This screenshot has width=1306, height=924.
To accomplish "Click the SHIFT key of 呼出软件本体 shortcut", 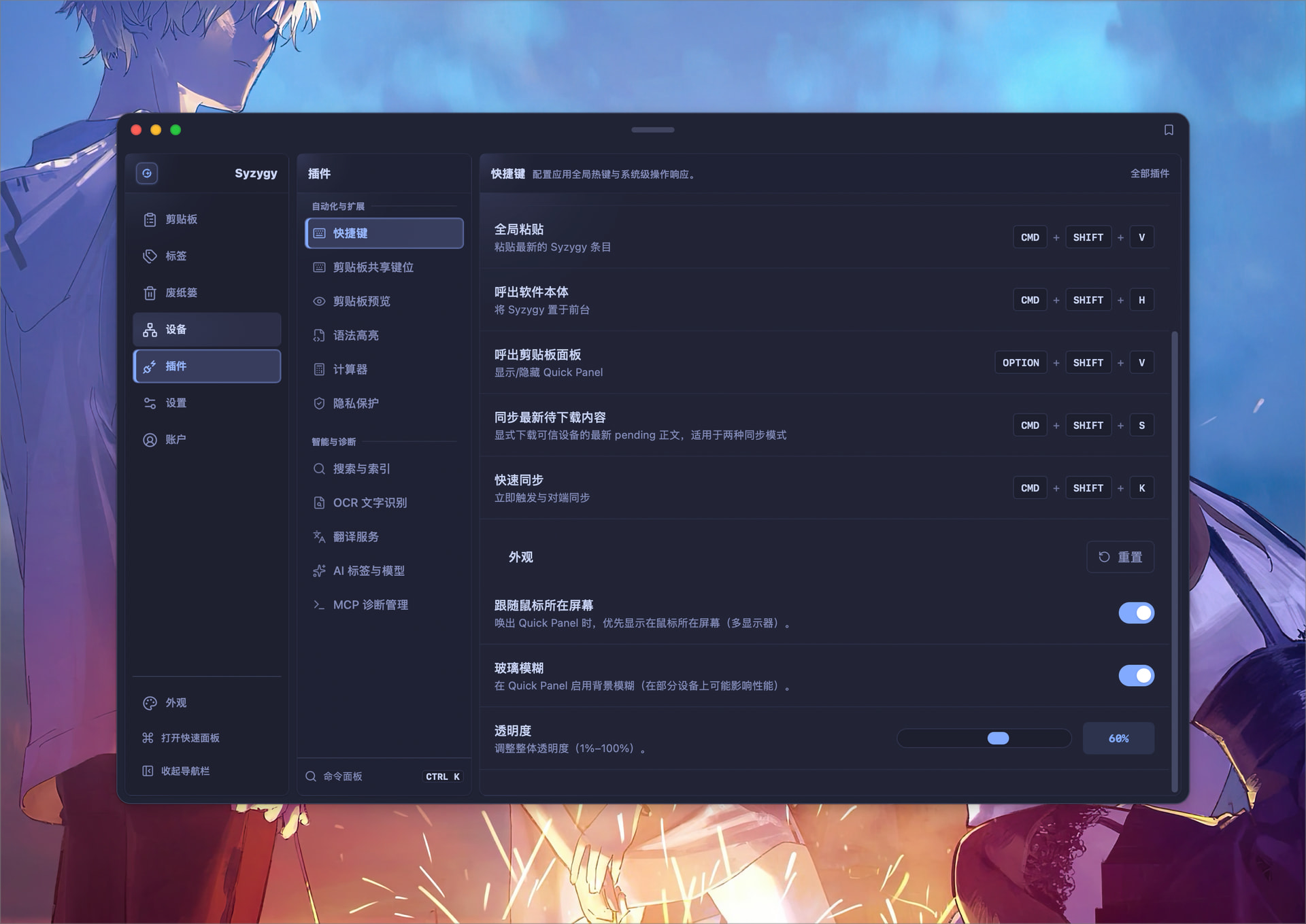I will point(1088,300).
